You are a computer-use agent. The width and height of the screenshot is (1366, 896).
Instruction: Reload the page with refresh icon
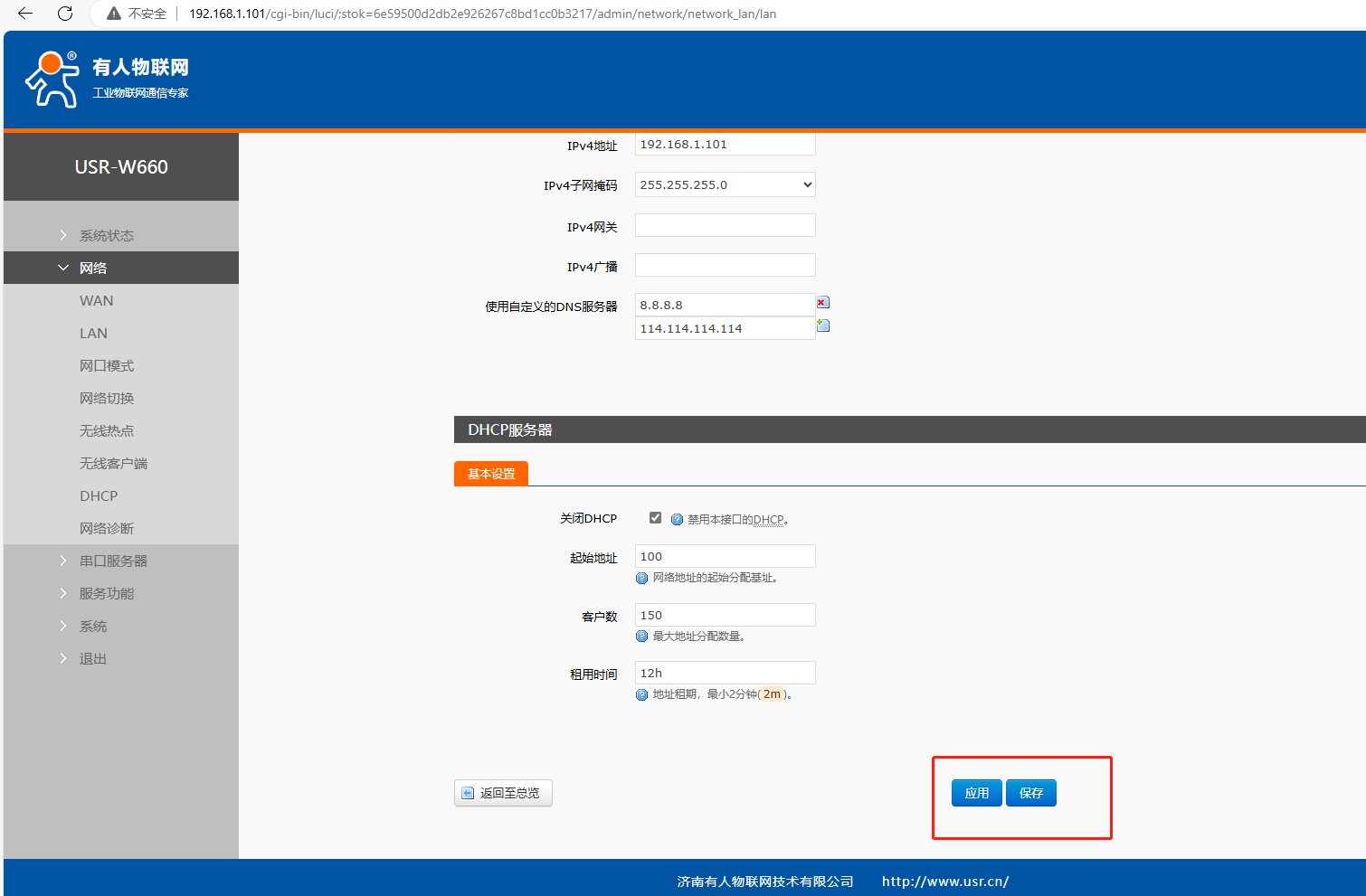(65, 14)
